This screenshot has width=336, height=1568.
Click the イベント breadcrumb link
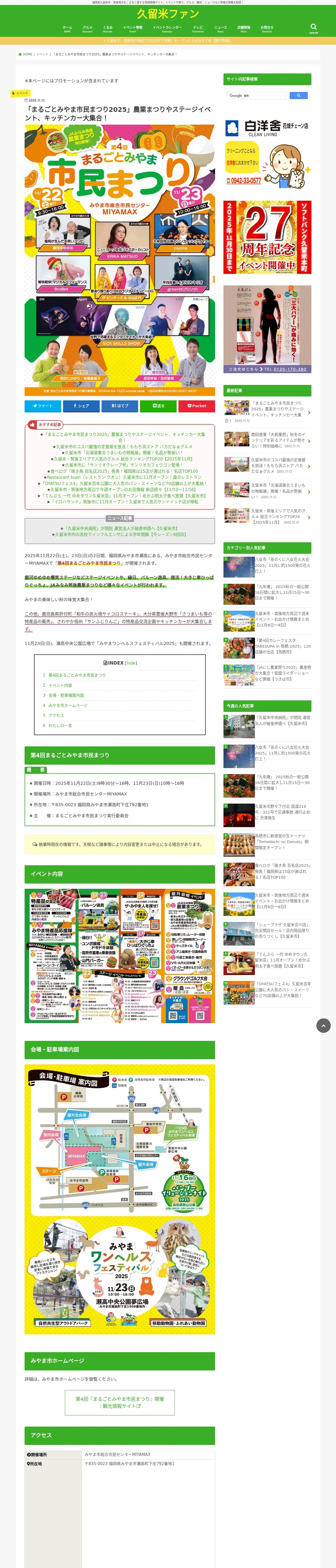tap(42, 54)
